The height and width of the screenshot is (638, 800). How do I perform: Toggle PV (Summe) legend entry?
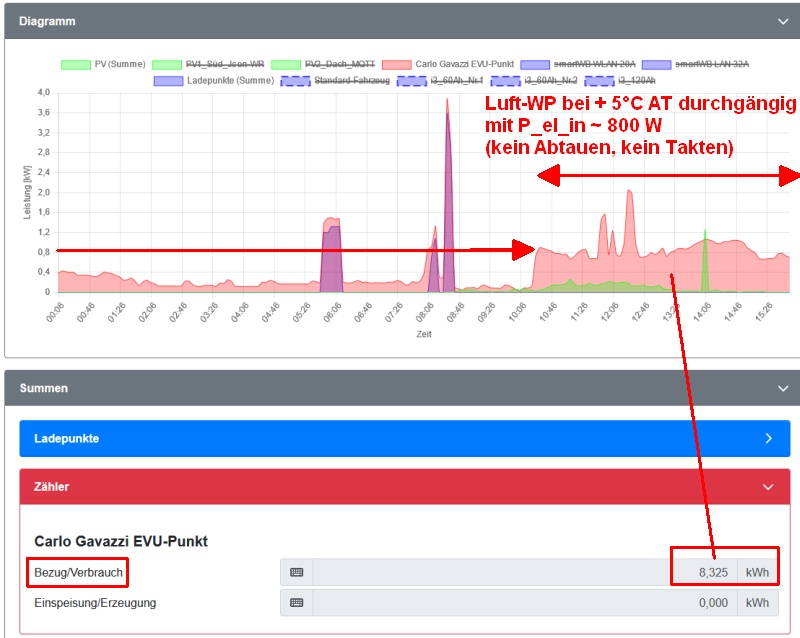coord(103,64)
